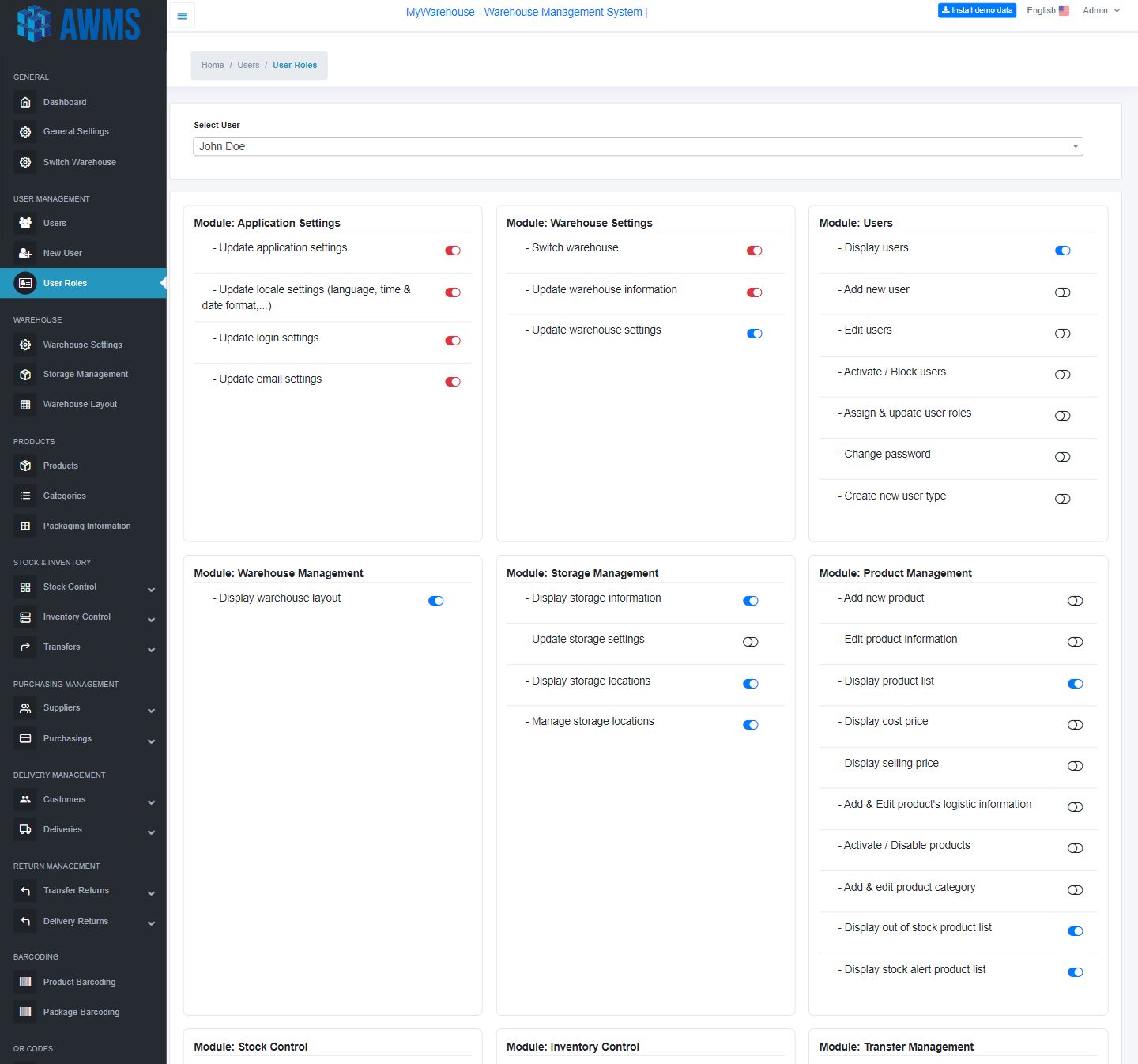The image size is (1138, 1064).
Task: Click the Categories list icon
Action: pyautogui.click(x=25, y=496)
